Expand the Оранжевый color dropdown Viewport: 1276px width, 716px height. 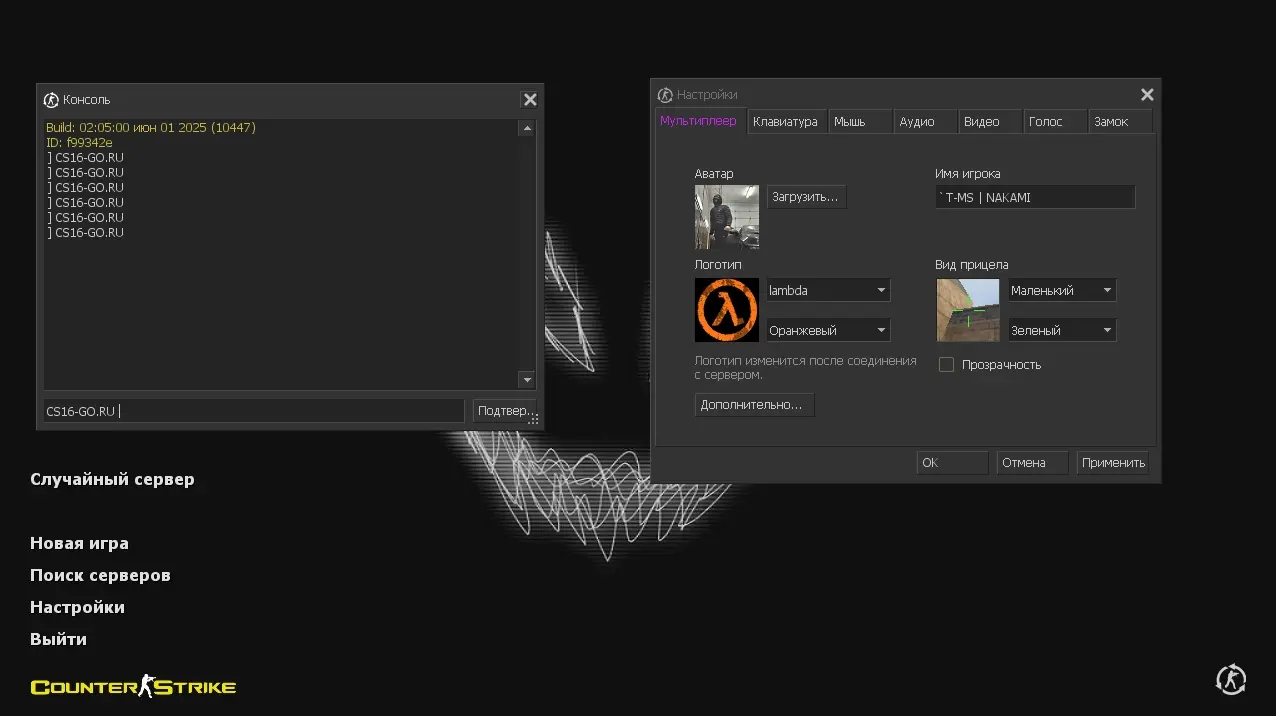827,330
